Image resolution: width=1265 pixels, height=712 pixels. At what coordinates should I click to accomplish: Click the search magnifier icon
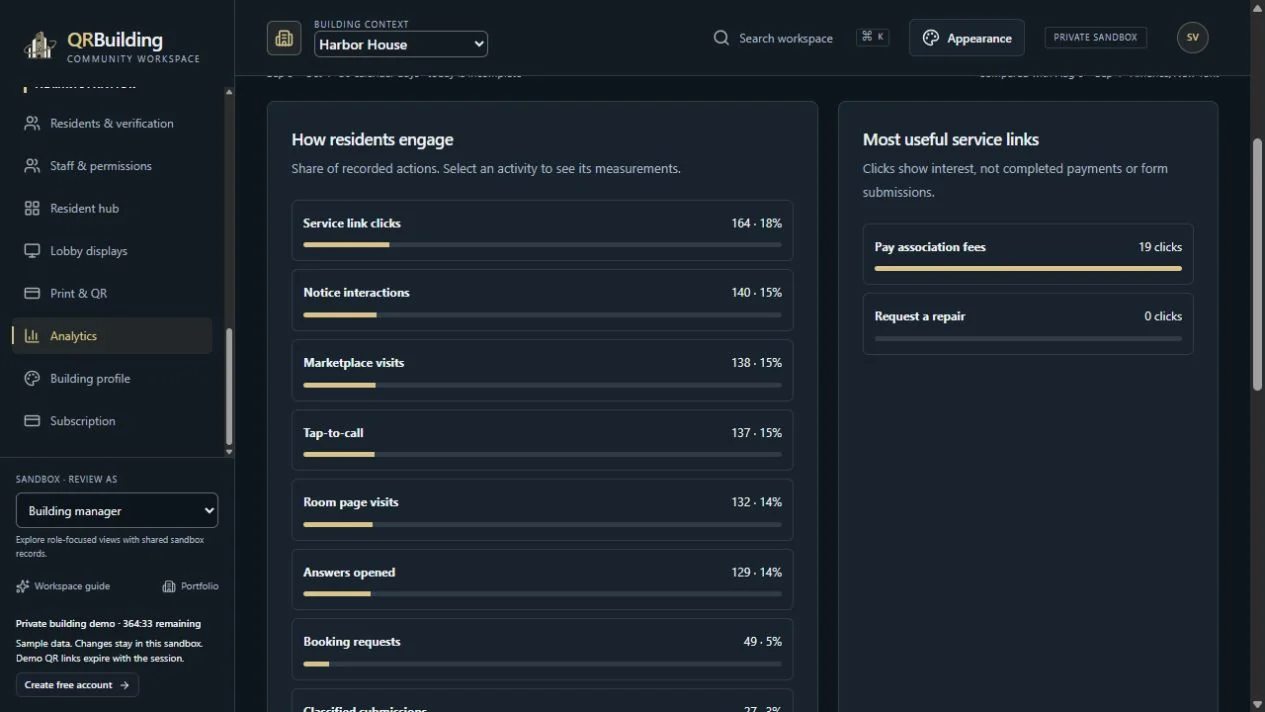coord(721,38)
